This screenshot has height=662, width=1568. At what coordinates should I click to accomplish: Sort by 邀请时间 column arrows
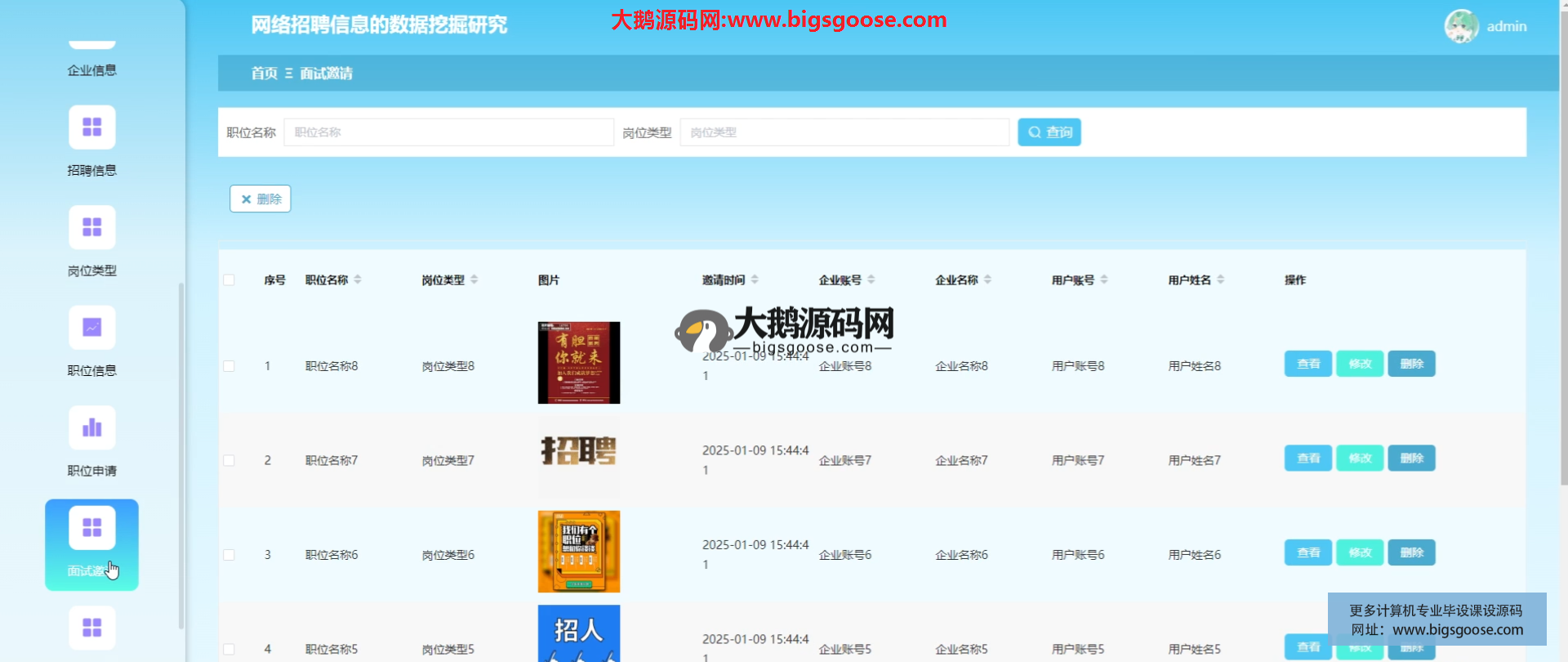coord(755,280)
